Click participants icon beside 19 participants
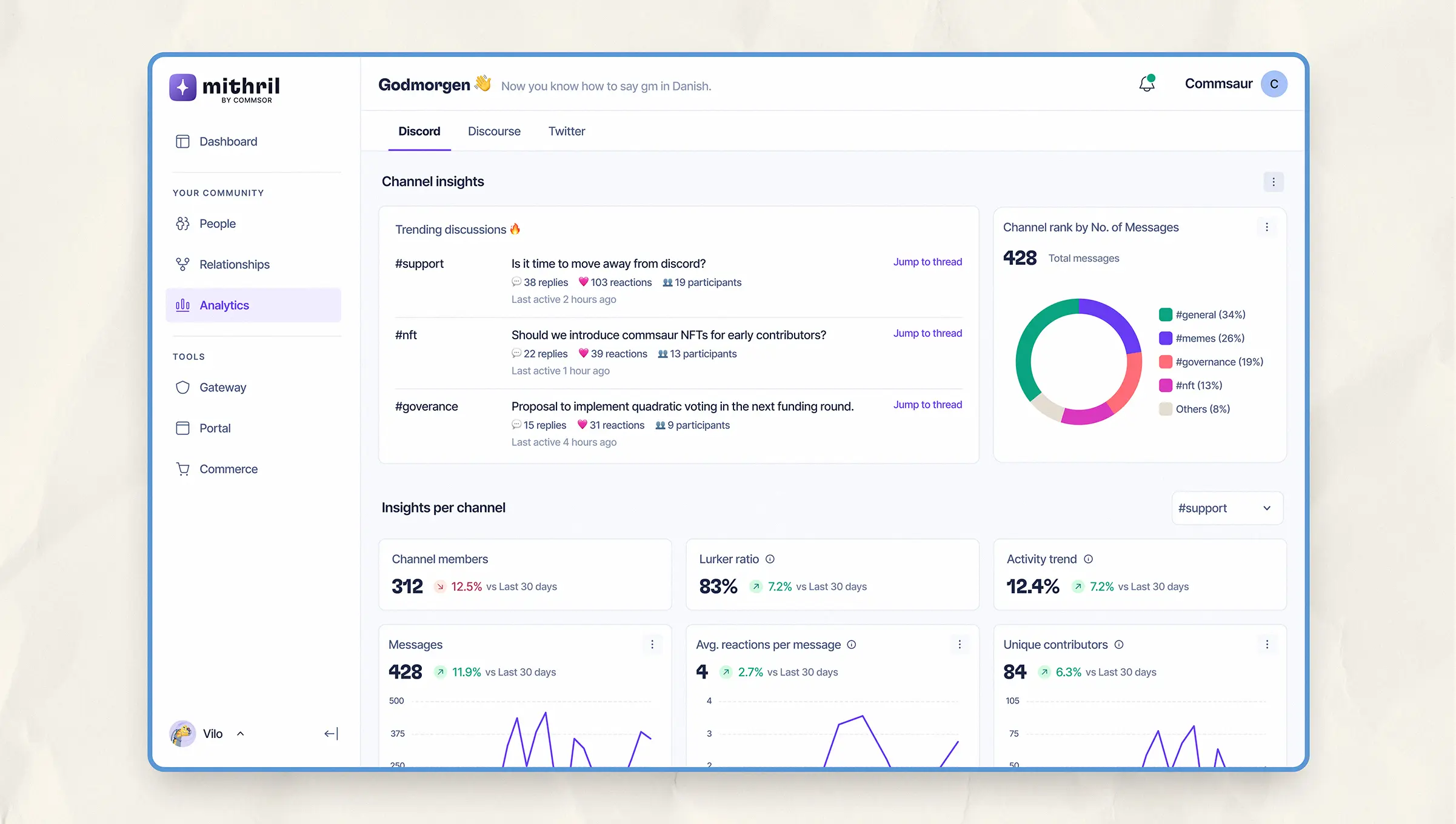The width and height of the screenshot is (1456, 824). tap(667, 282)
